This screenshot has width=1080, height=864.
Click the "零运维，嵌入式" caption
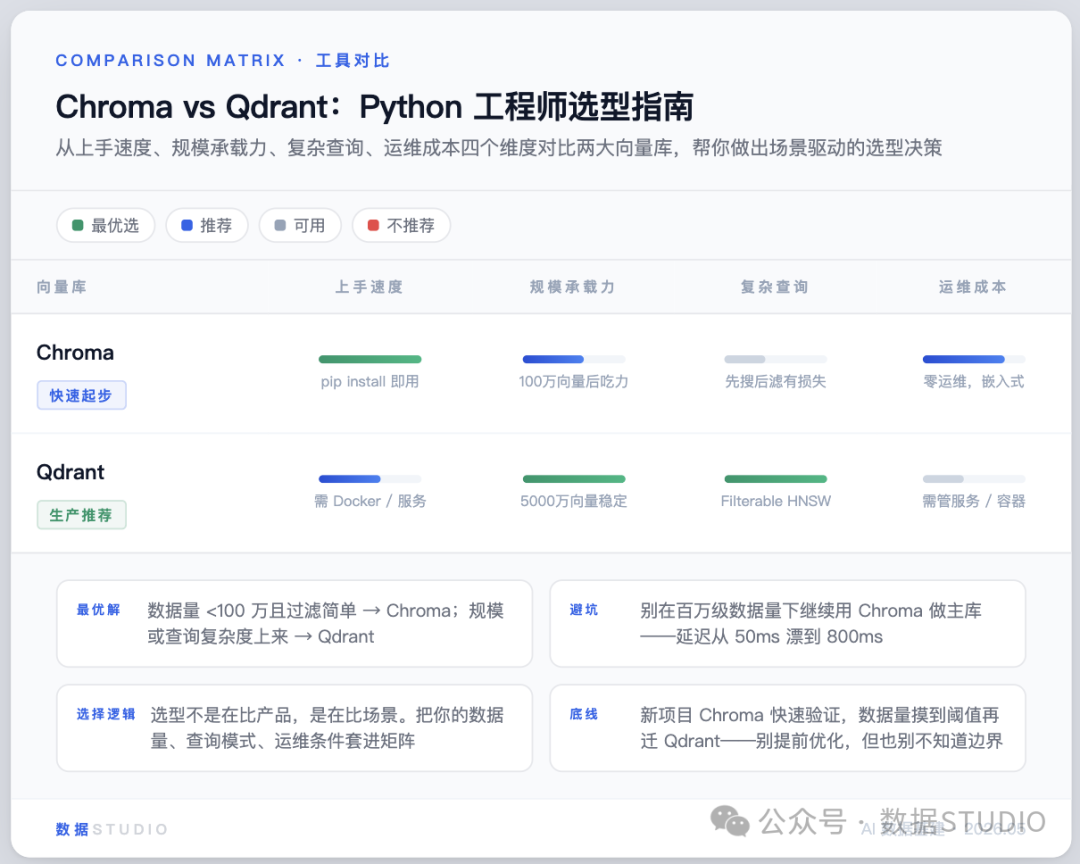[974, 382]
